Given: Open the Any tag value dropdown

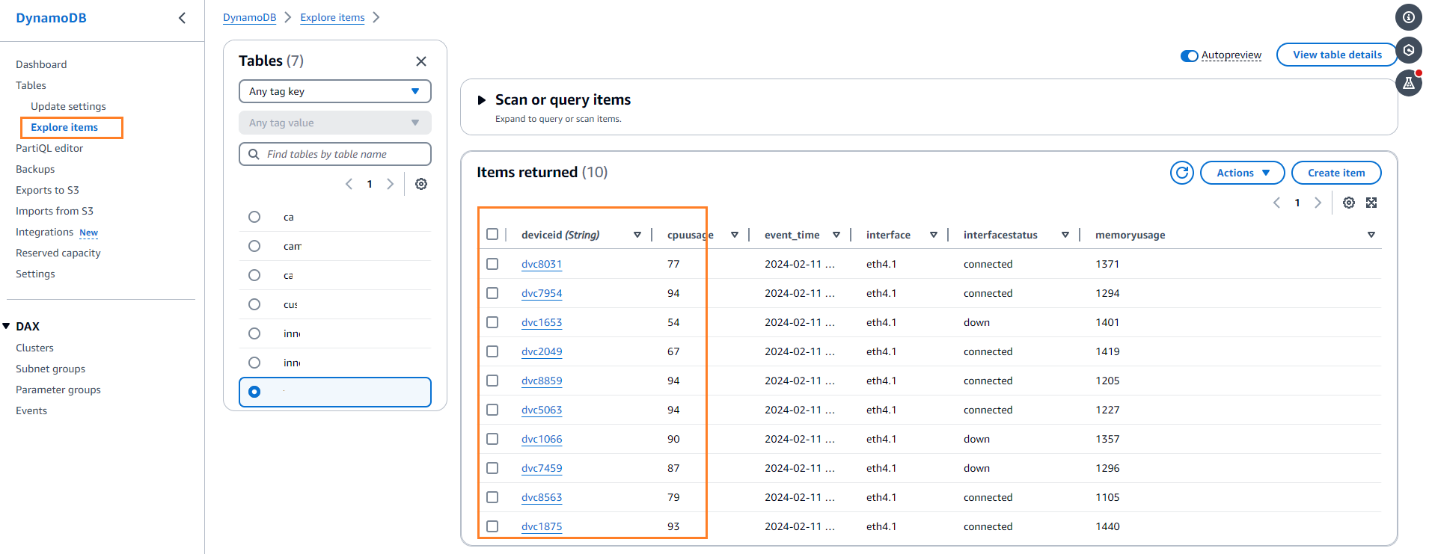Looking at the screenshot, I should (335, 123).
